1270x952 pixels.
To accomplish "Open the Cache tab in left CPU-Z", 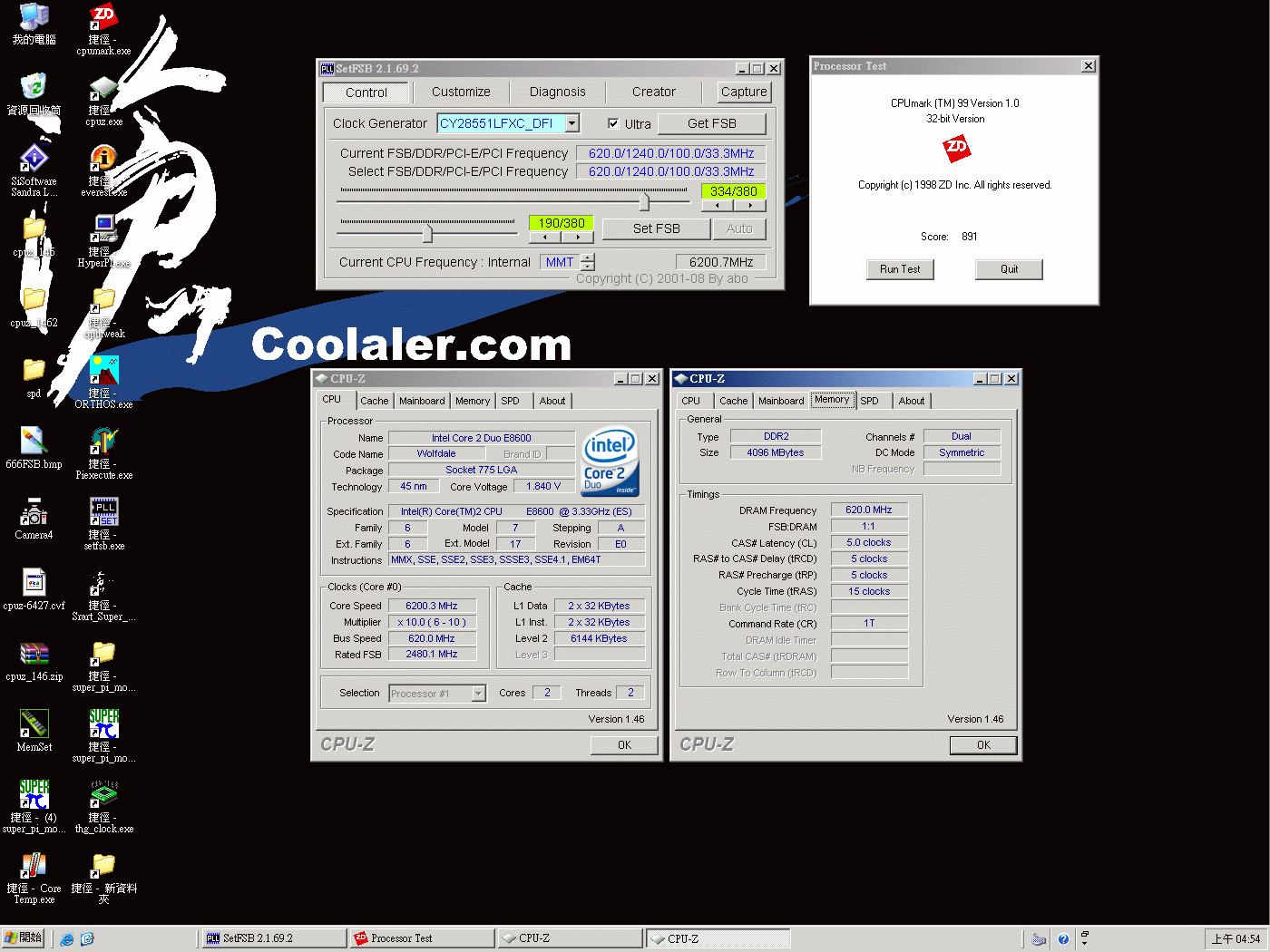I will [x=374, y=401].
